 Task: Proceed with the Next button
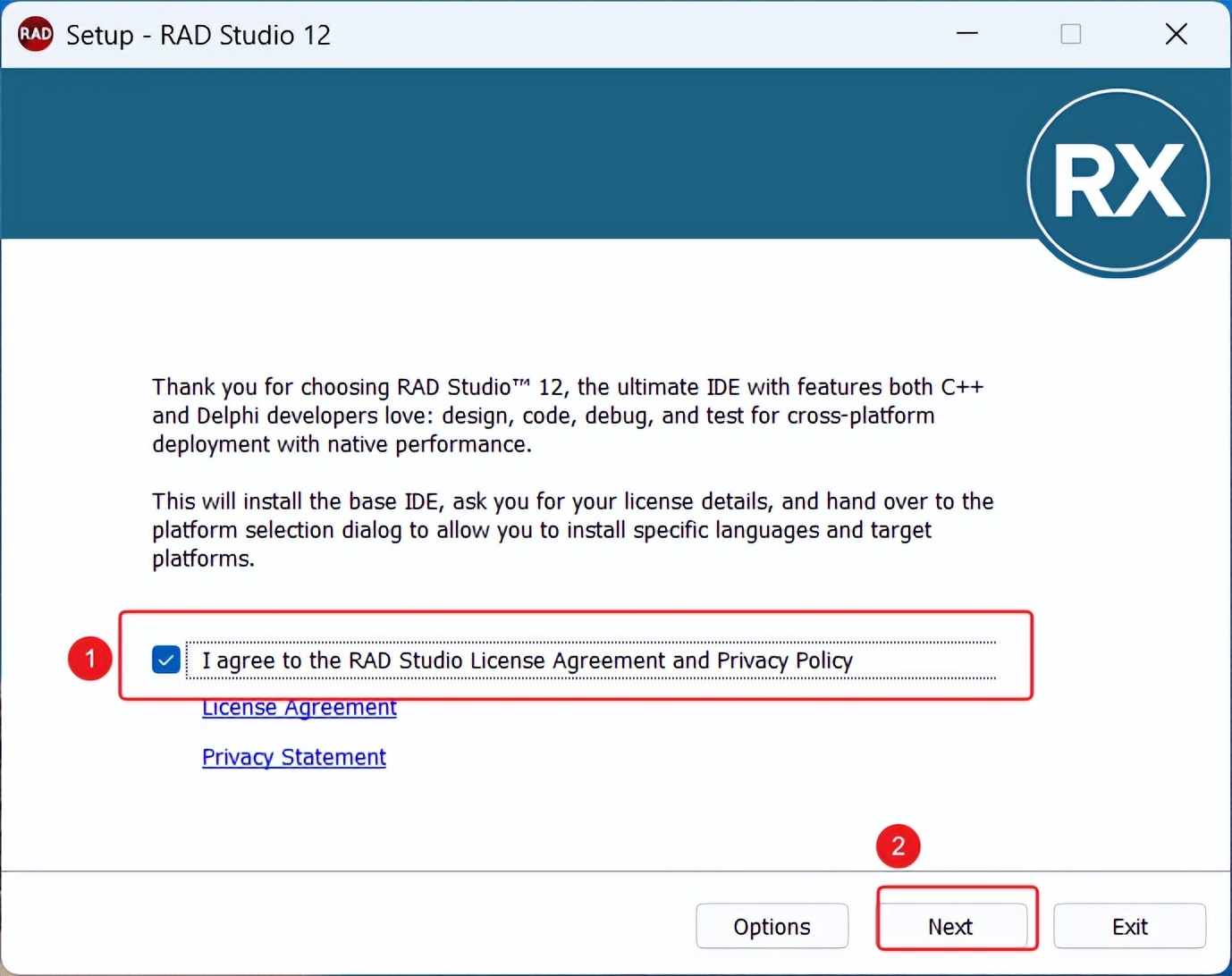(x=950, y=927)
